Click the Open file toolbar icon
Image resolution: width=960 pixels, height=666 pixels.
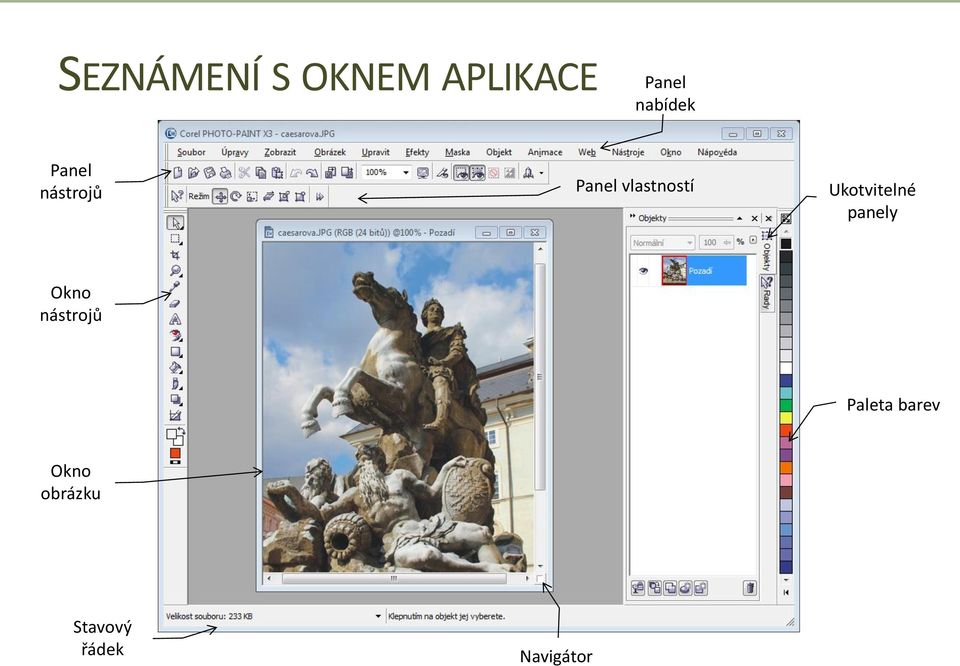(194, 173)
